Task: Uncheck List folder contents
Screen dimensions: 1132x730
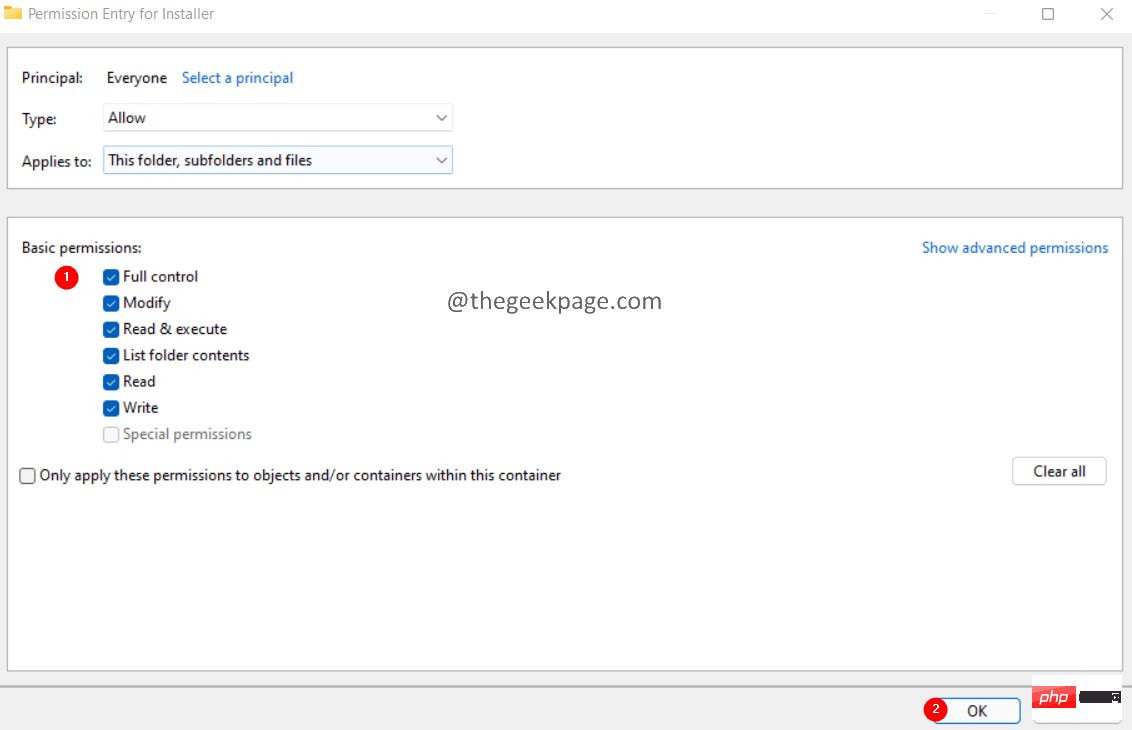Action: 111,356
